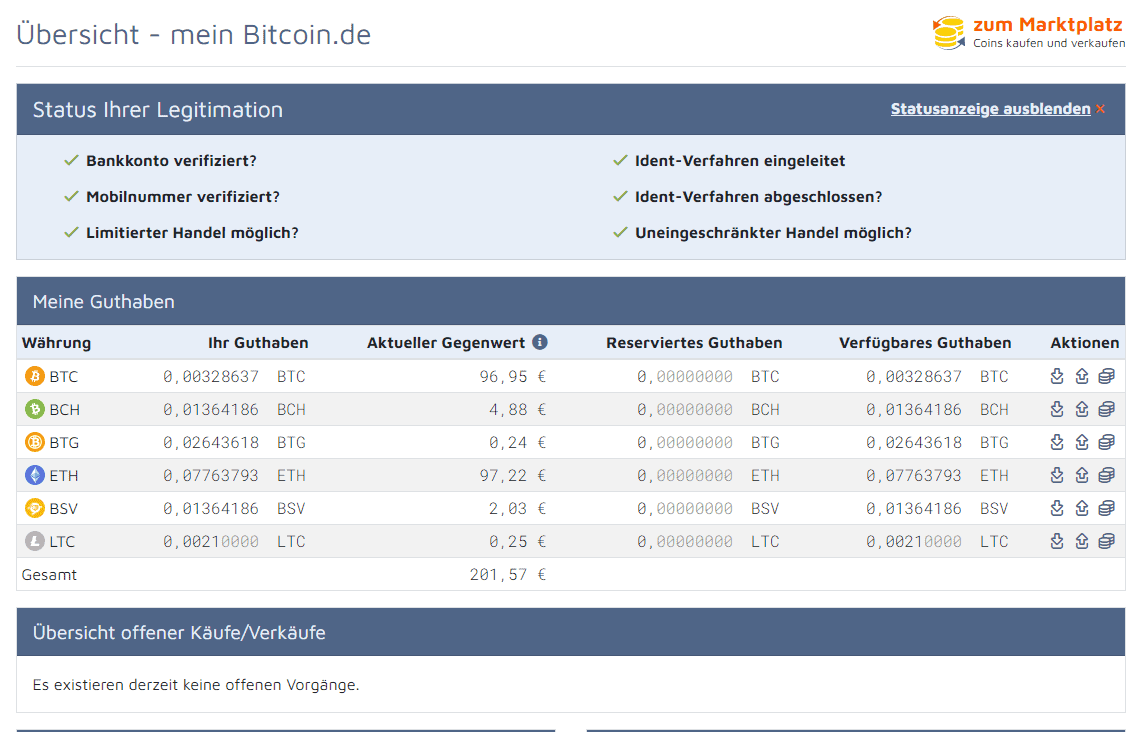Screen dimensions: 1136x732
Task: Click the LTC withdraw (up-arrow) icon
Action: pyautogui.click(x=1082, y=541)
